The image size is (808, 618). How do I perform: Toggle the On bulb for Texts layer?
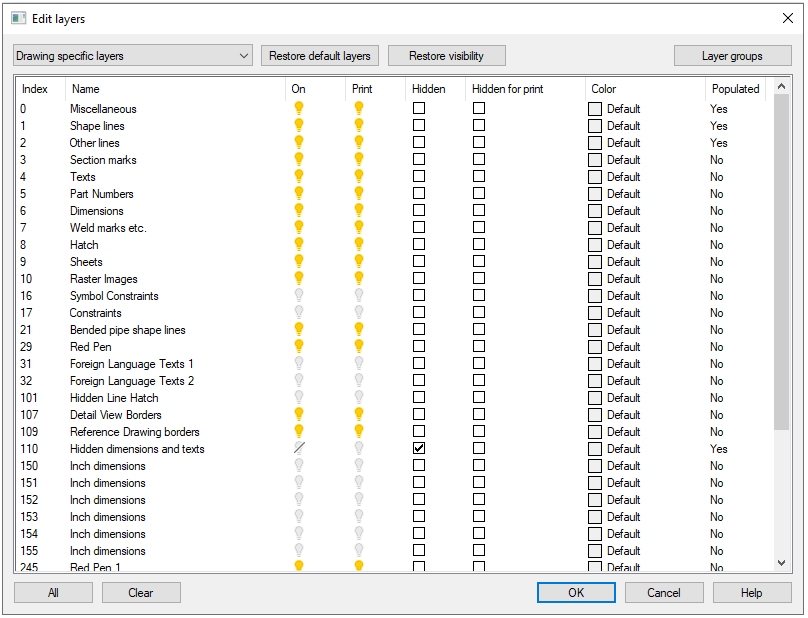(x=299, y=176)
